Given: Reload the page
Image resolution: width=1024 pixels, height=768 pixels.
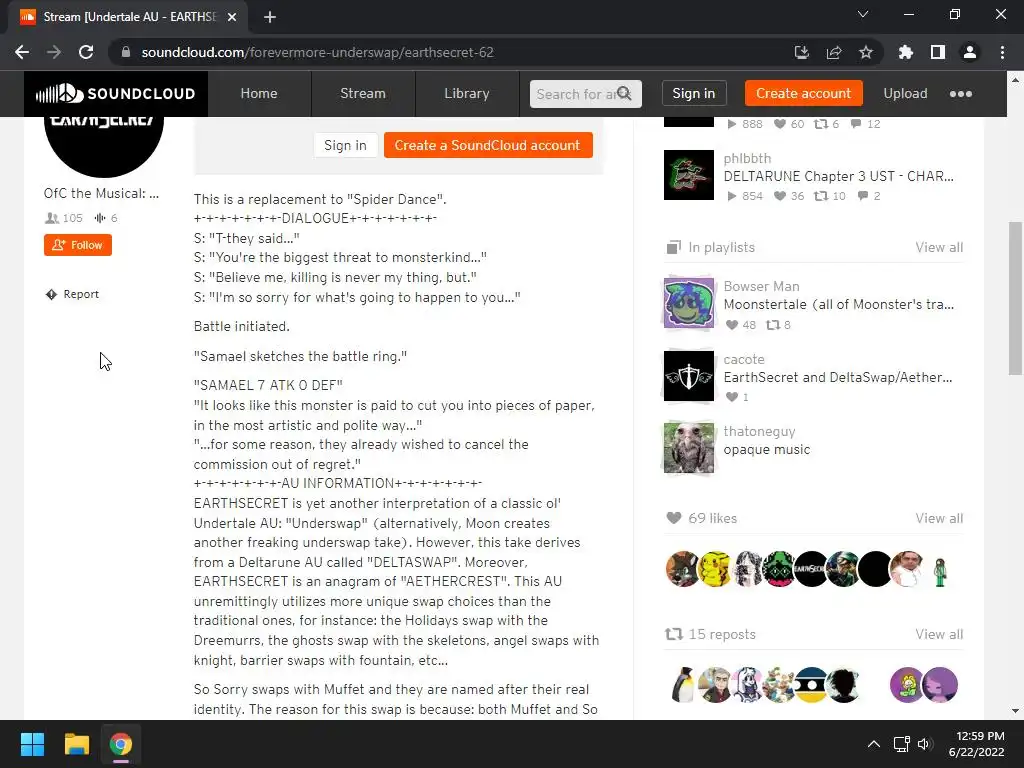Looking at the screenshot, I should (86, 52).
